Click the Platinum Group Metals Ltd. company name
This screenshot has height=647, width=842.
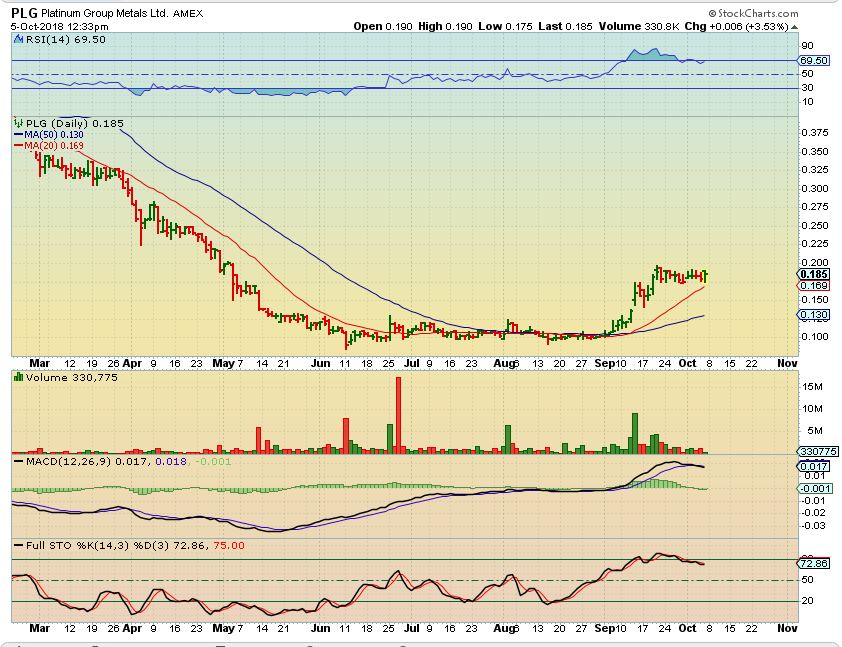(105, 13)
